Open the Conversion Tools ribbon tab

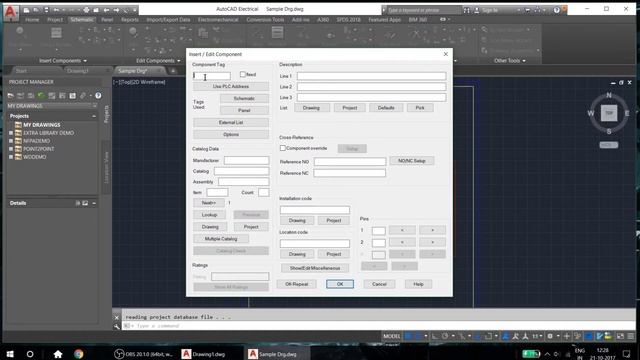coord(265,20)
